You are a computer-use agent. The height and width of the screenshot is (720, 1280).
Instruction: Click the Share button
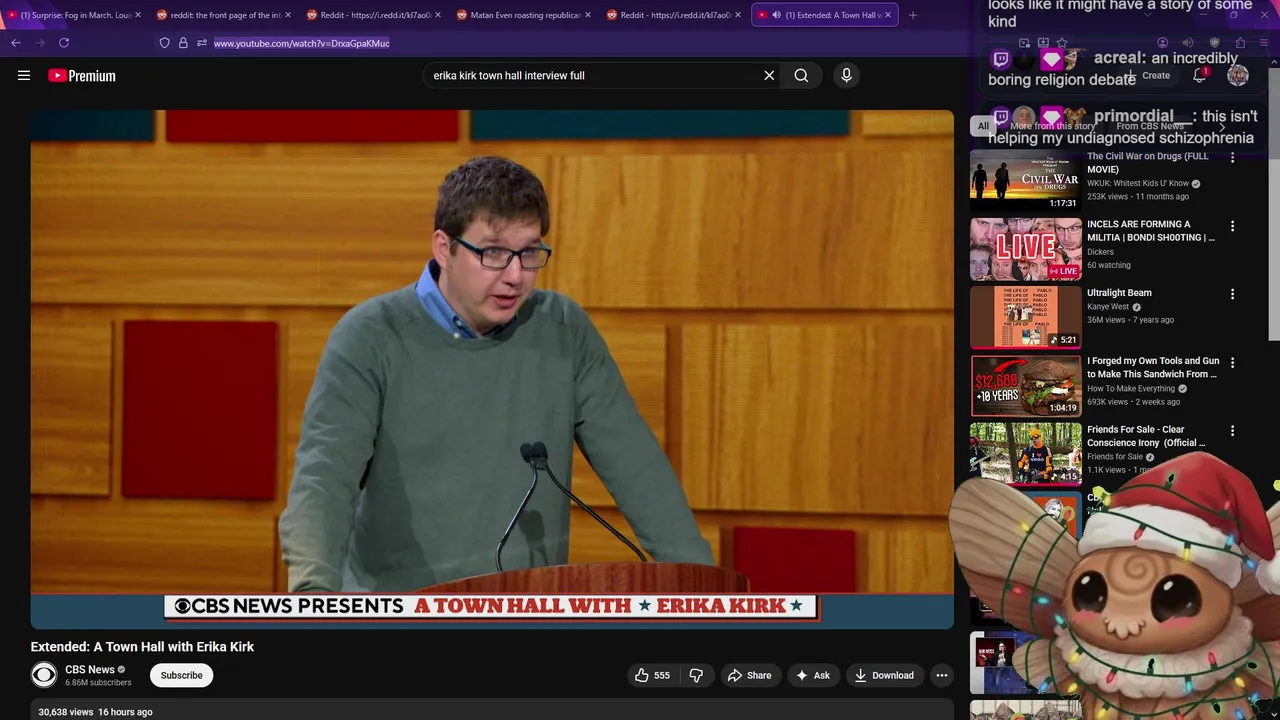coord(749,675)
